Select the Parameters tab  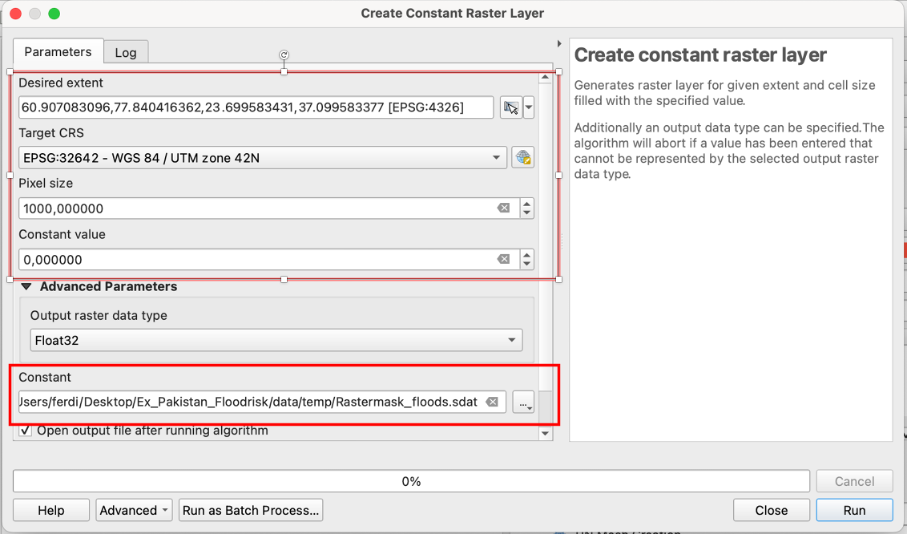(x=58, y=51)
